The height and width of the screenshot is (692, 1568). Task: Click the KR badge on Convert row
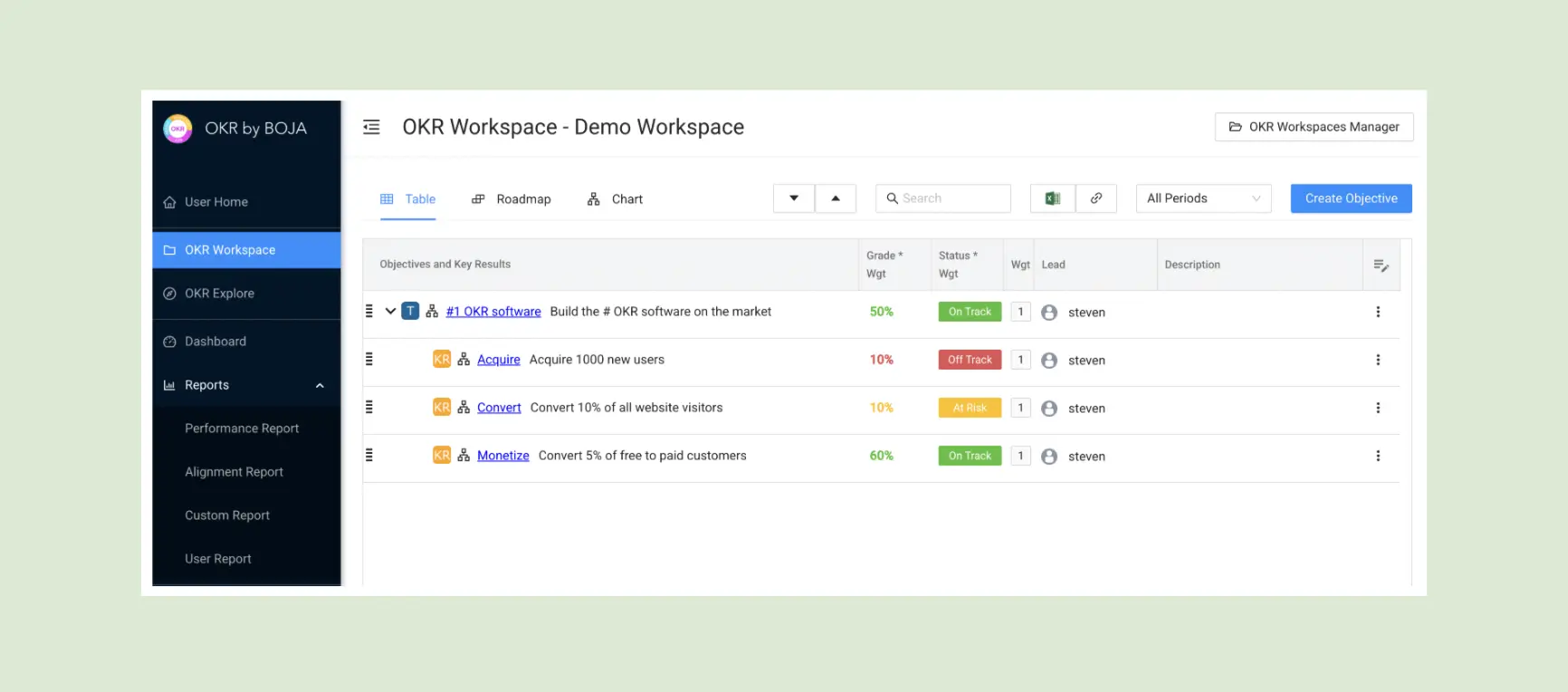[442, 408]
